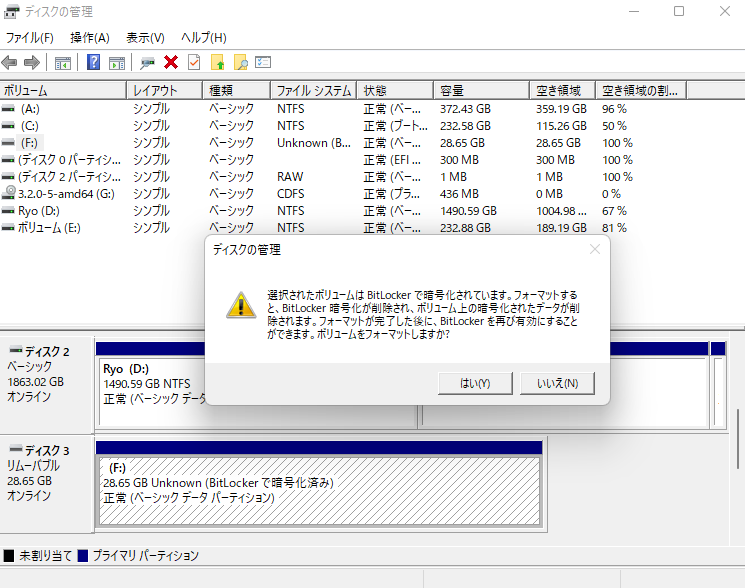This screenshot has height=588, width=745.
Task: Click the 436 MB capacity cell
Action: pyautogui.click(x=459, y=194)
